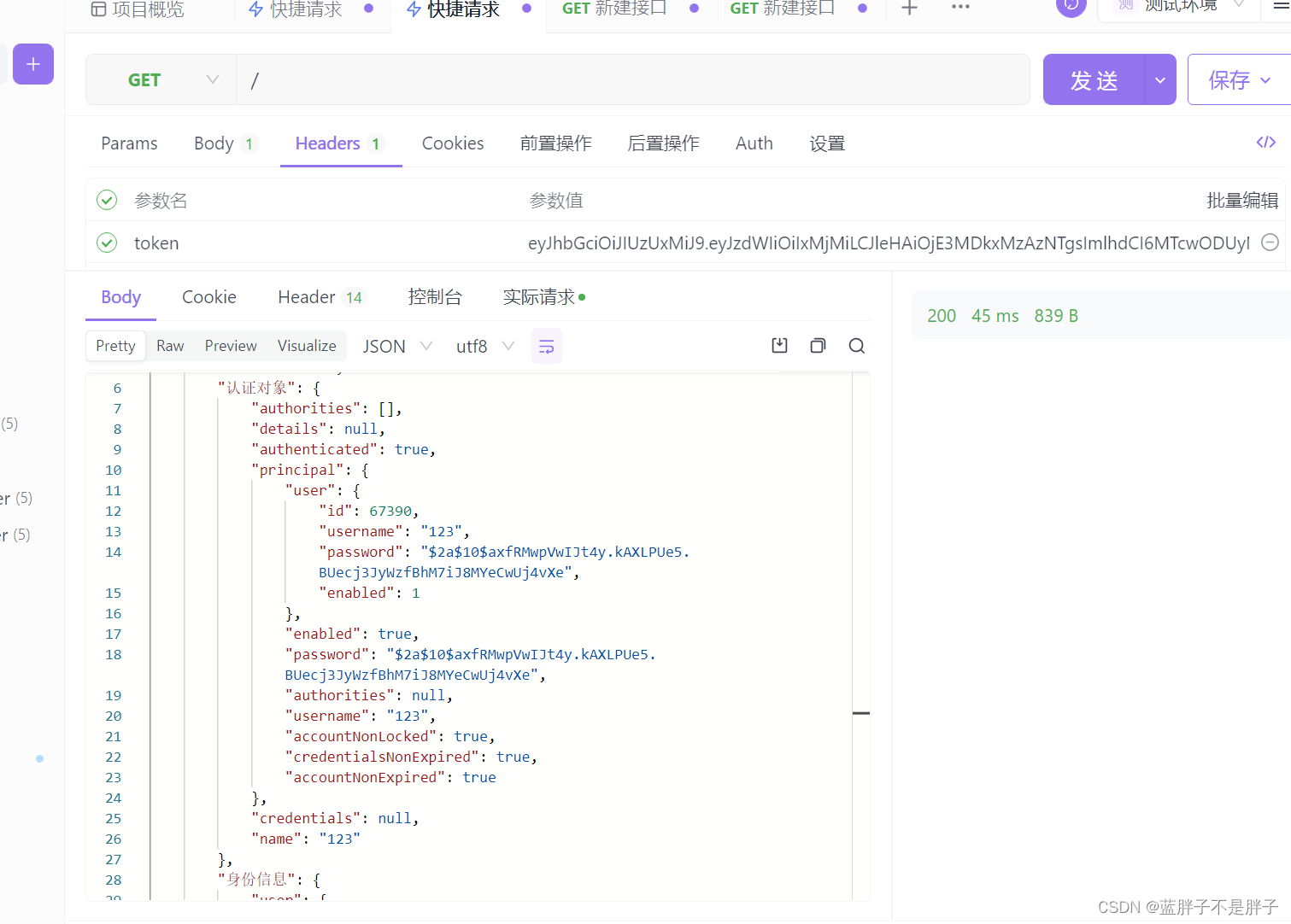This screenshot has height=924, width=1291.
Task: Open the 实际请求 tab
Action: 544,296
